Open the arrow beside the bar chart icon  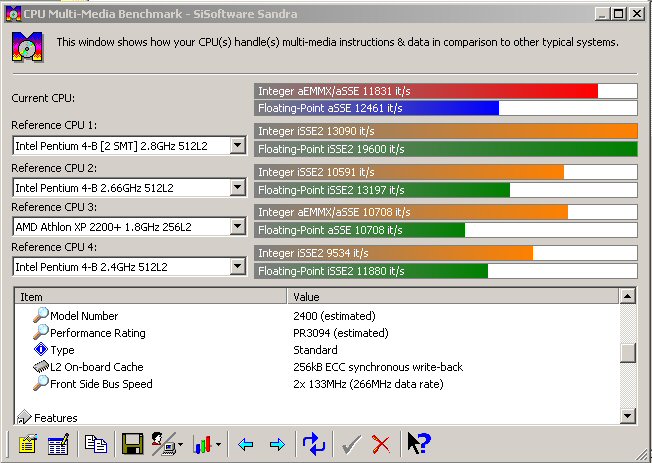coord(219,445)
